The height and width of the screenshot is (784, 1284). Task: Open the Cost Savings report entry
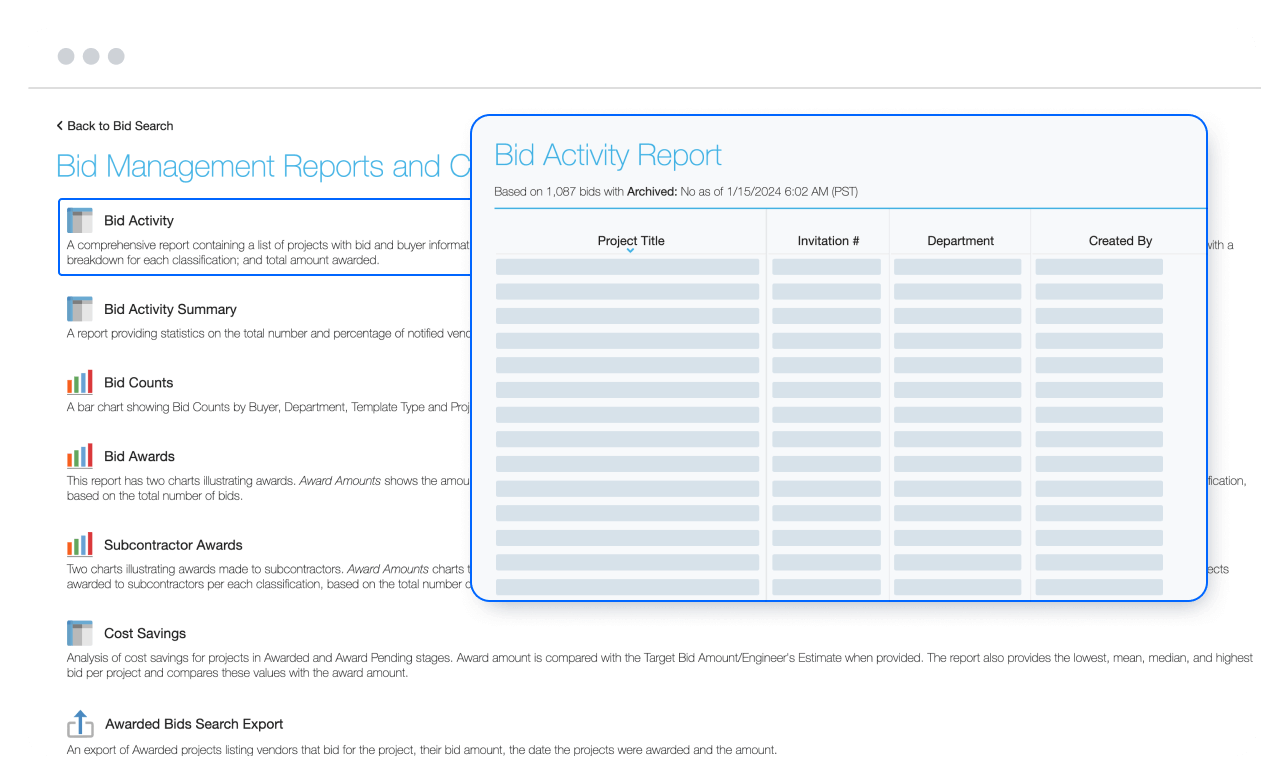click(144, 632)
